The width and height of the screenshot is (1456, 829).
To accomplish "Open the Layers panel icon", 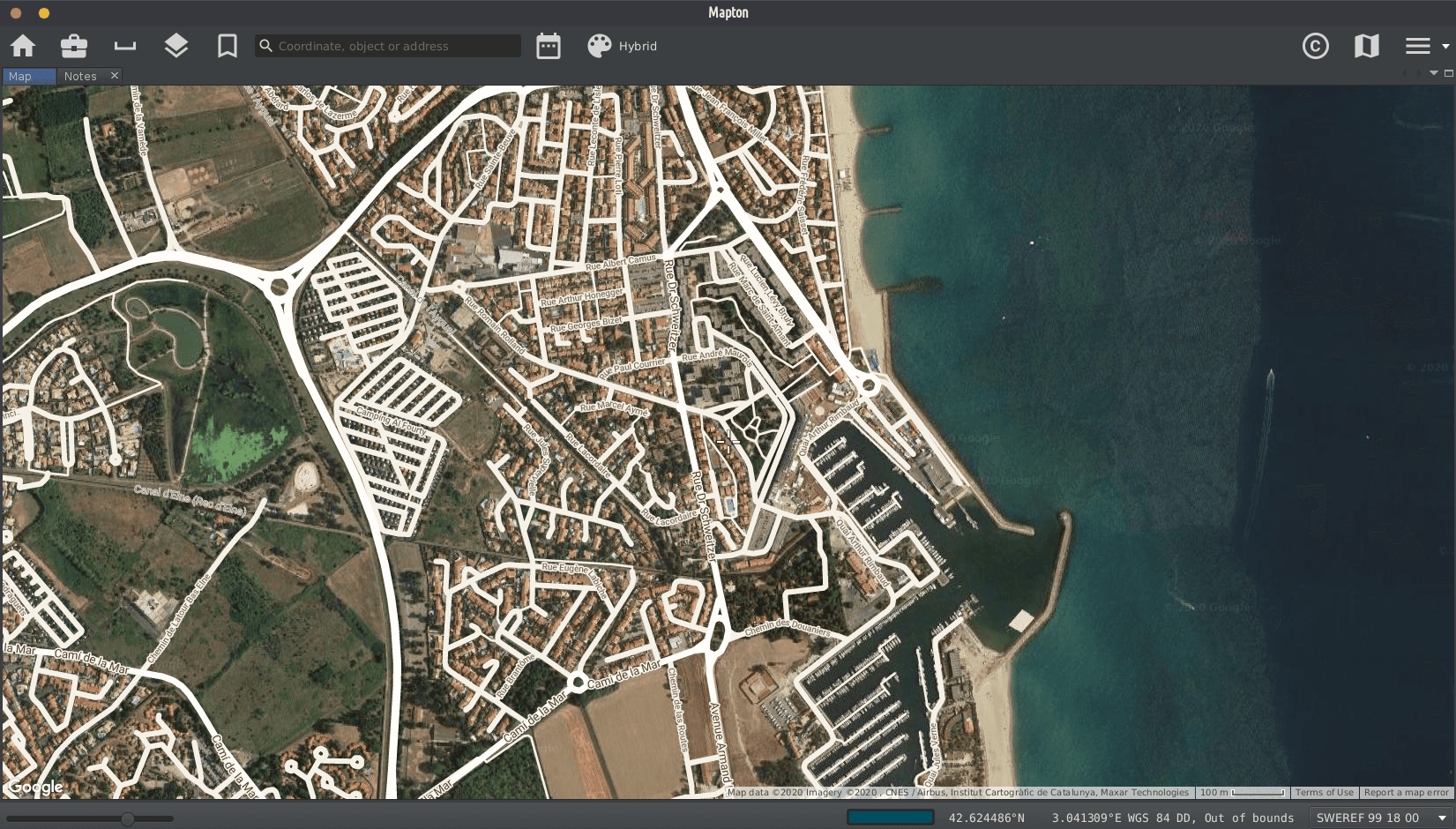I will click(176, 46).
